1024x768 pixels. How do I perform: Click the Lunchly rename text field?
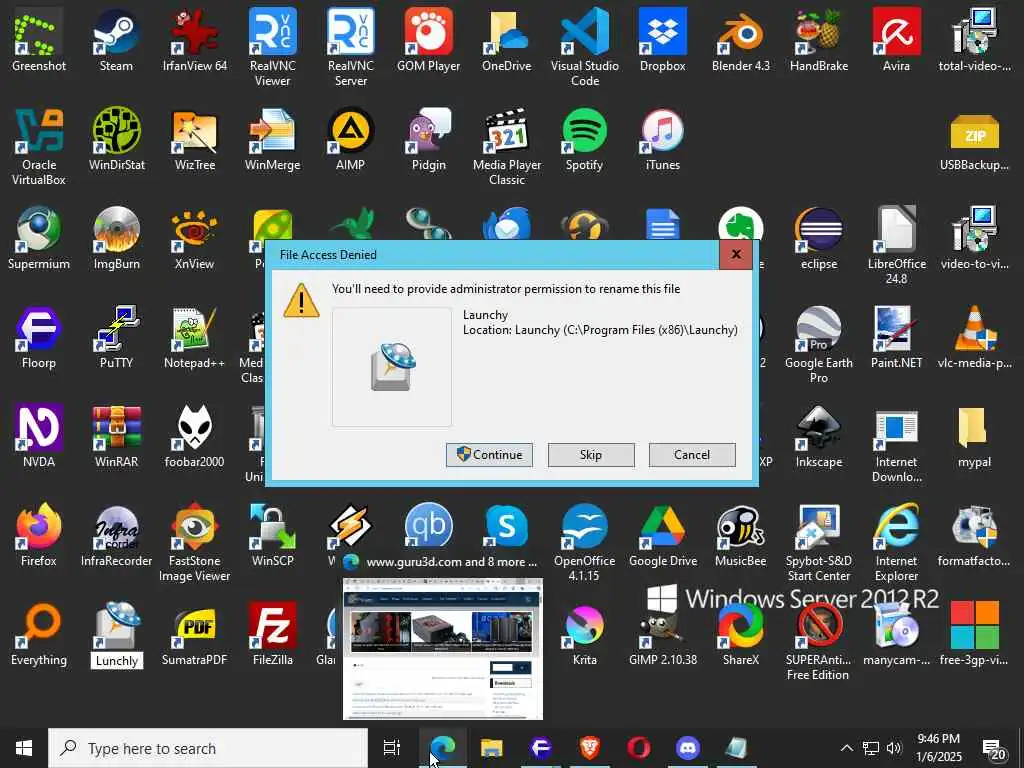(117, 660)
